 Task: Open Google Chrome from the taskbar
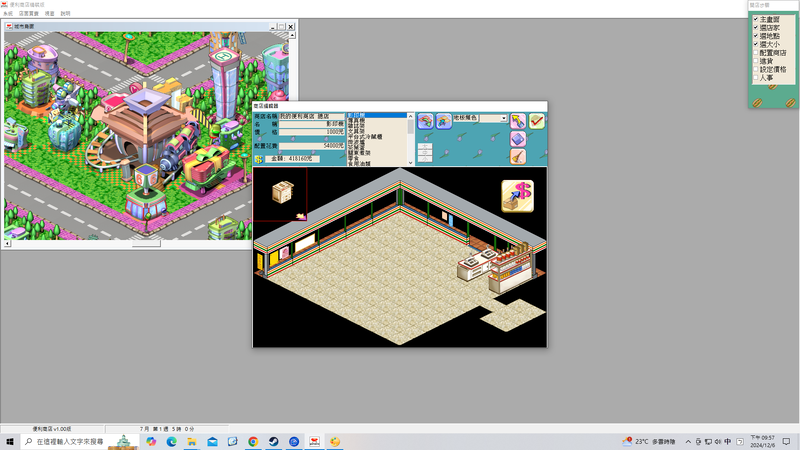tap(253, 442)
